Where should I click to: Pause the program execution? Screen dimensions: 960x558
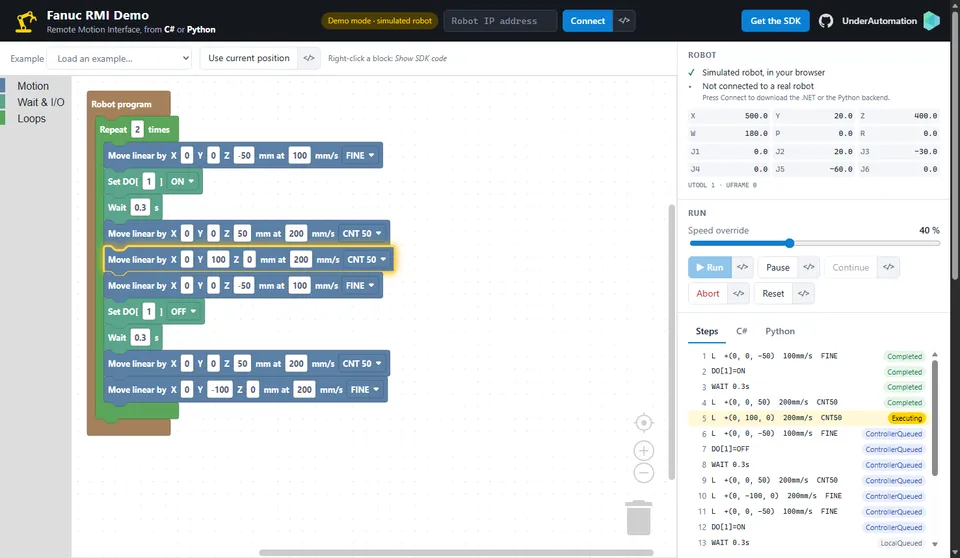click(x=778, y=267)
